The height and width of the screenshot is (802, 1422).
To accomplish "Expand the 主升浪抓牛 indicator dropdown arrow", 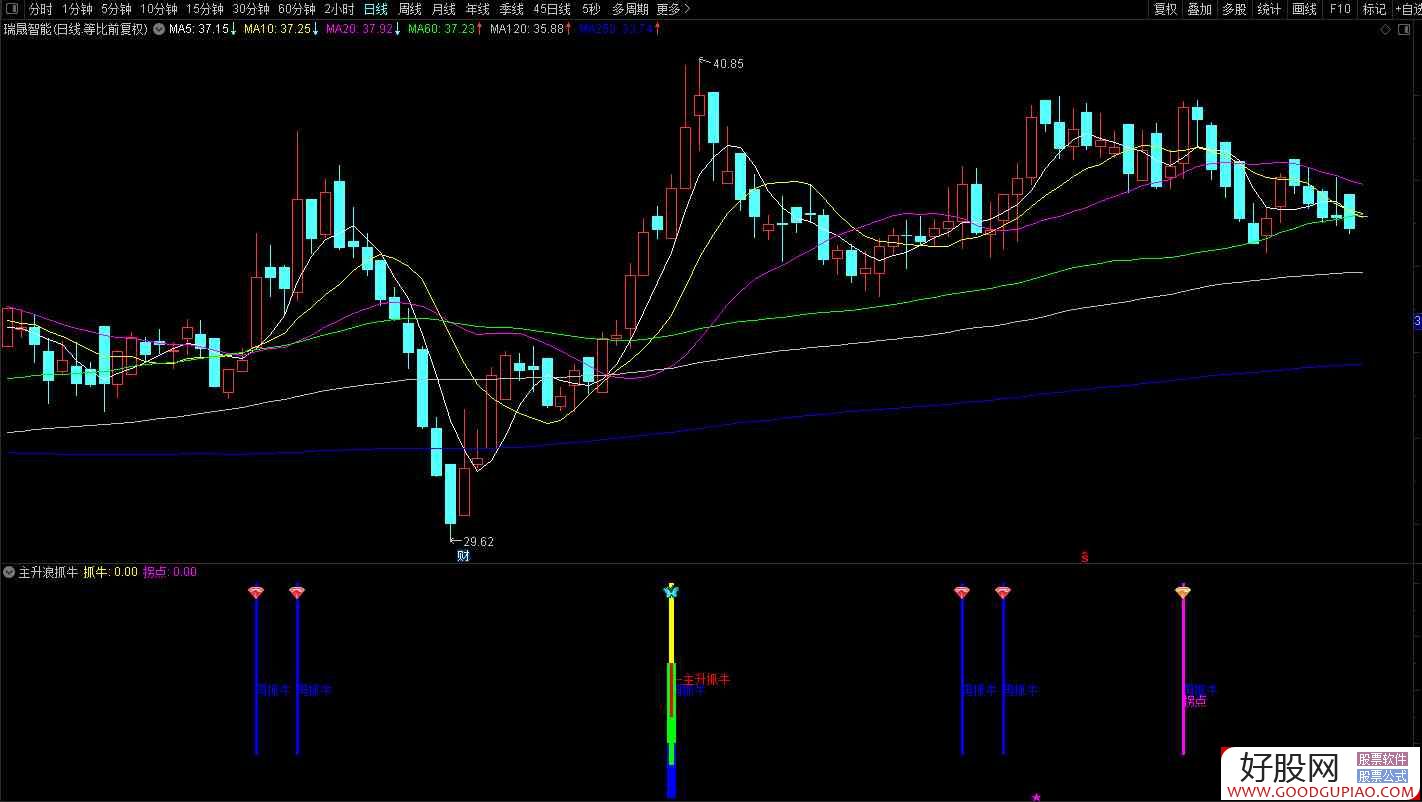I will click(x=10, y=572).
